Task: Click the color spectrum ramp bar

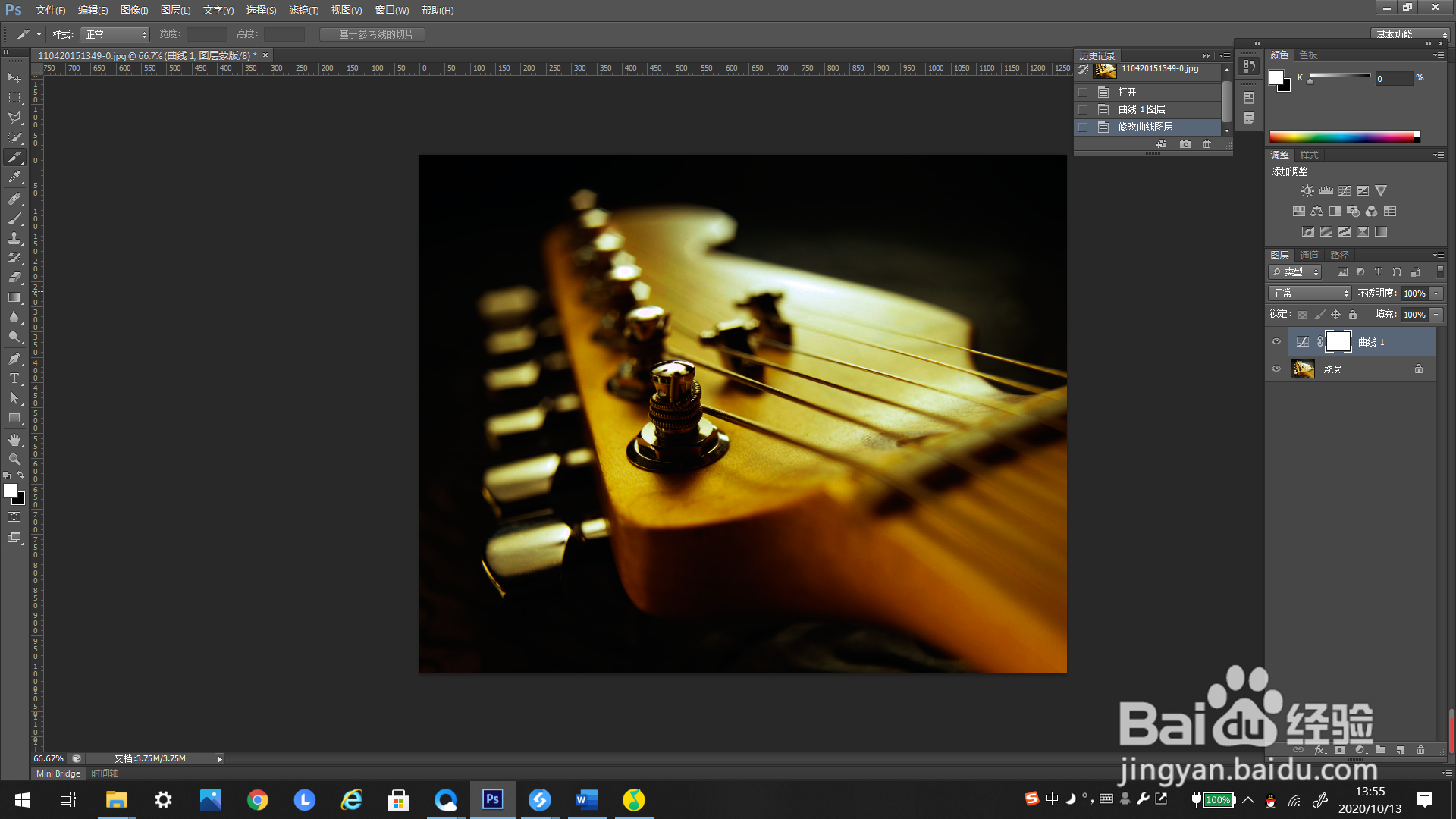Action: [x=1342, y=137]
